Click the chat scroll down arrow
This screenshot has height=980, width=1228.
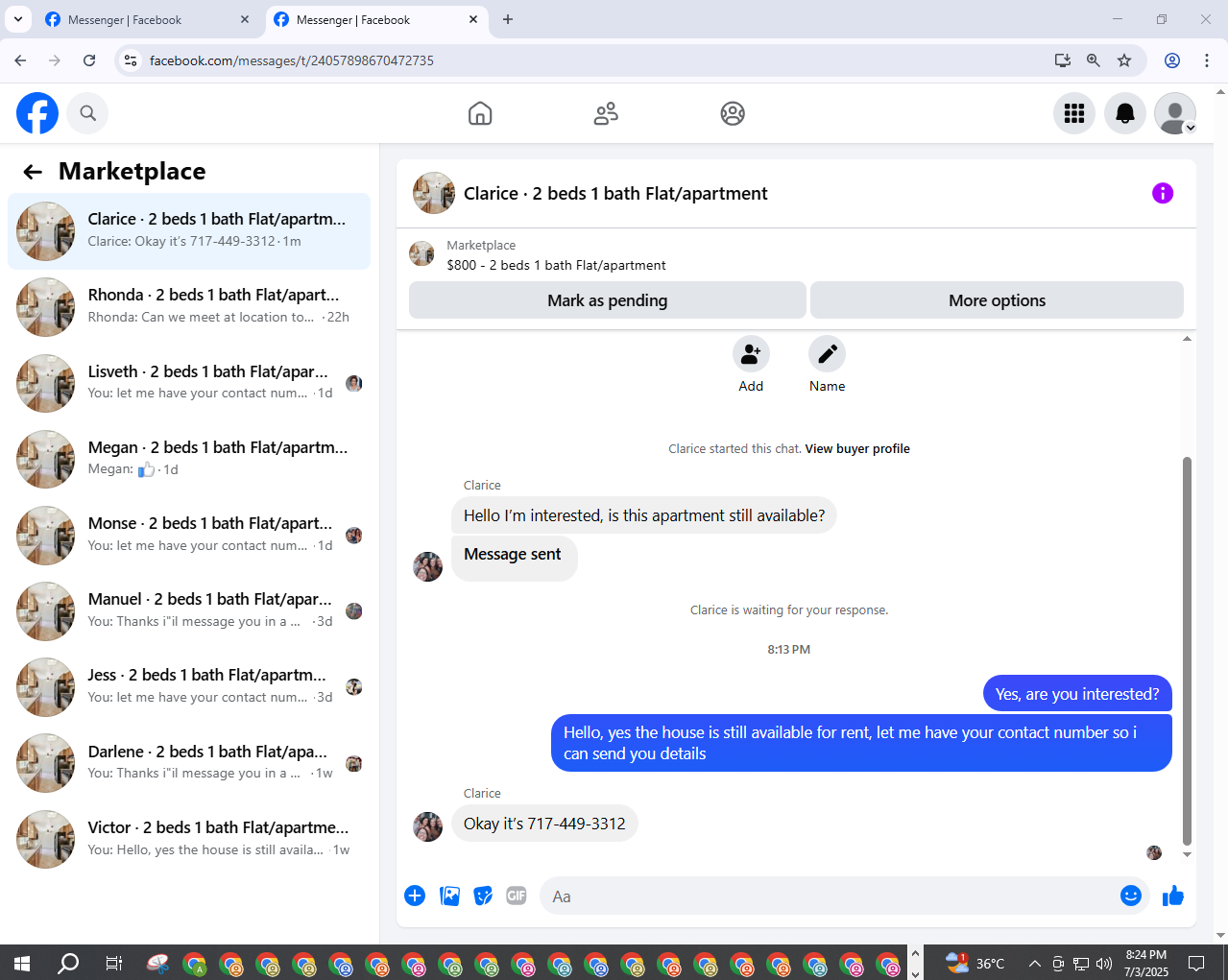pyautogui.click(x=1187, y=854)
